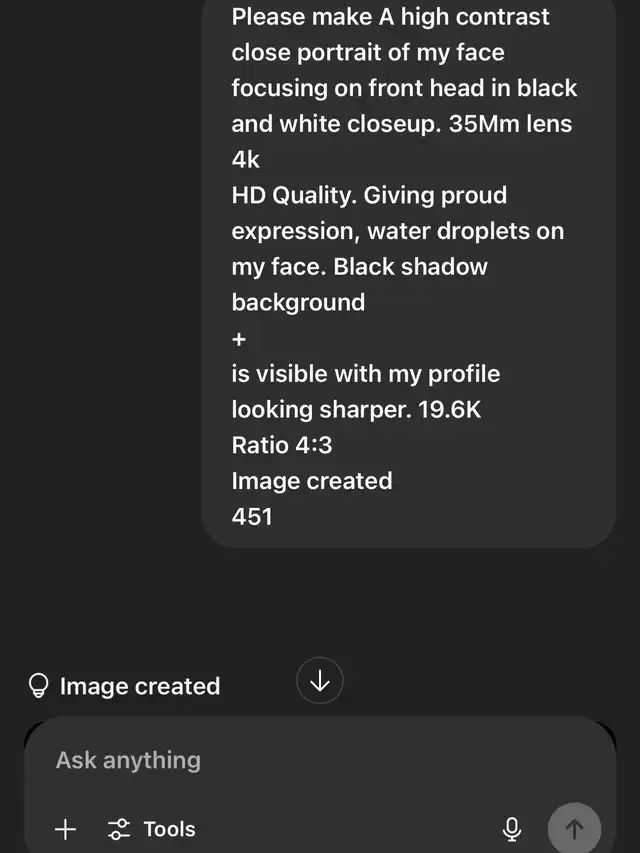Select the "HD Quality. Giving proud" line
This screenshot has height=853, width=640.
point(369,195)
